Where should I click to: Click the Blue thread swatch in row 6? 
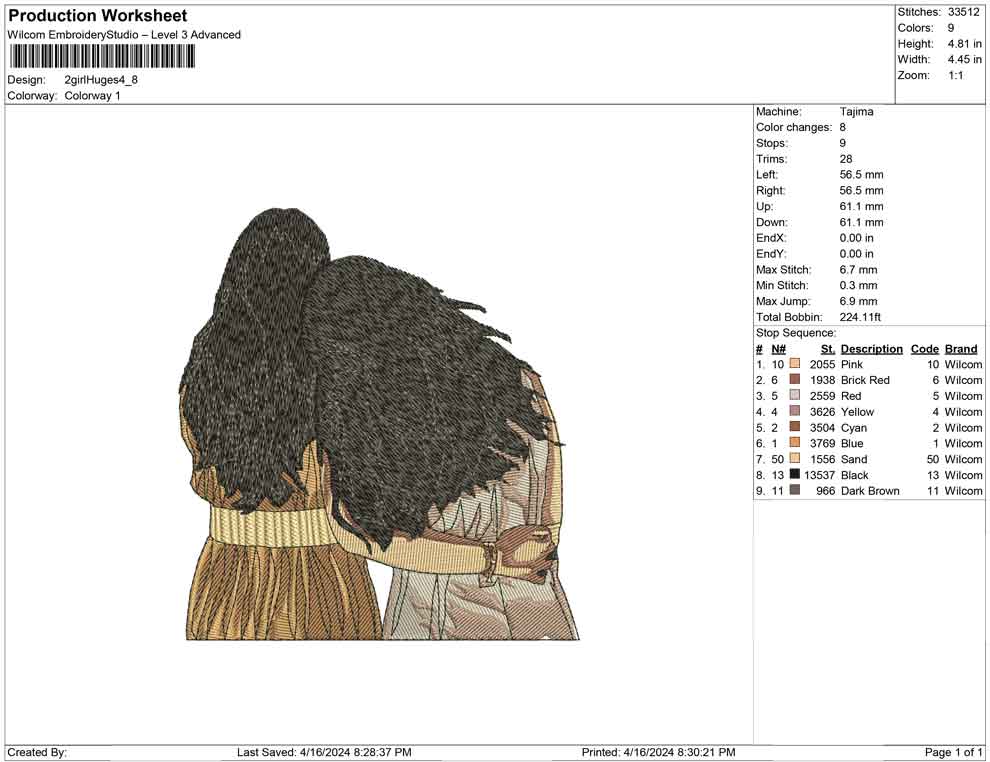tap(795, 443)
